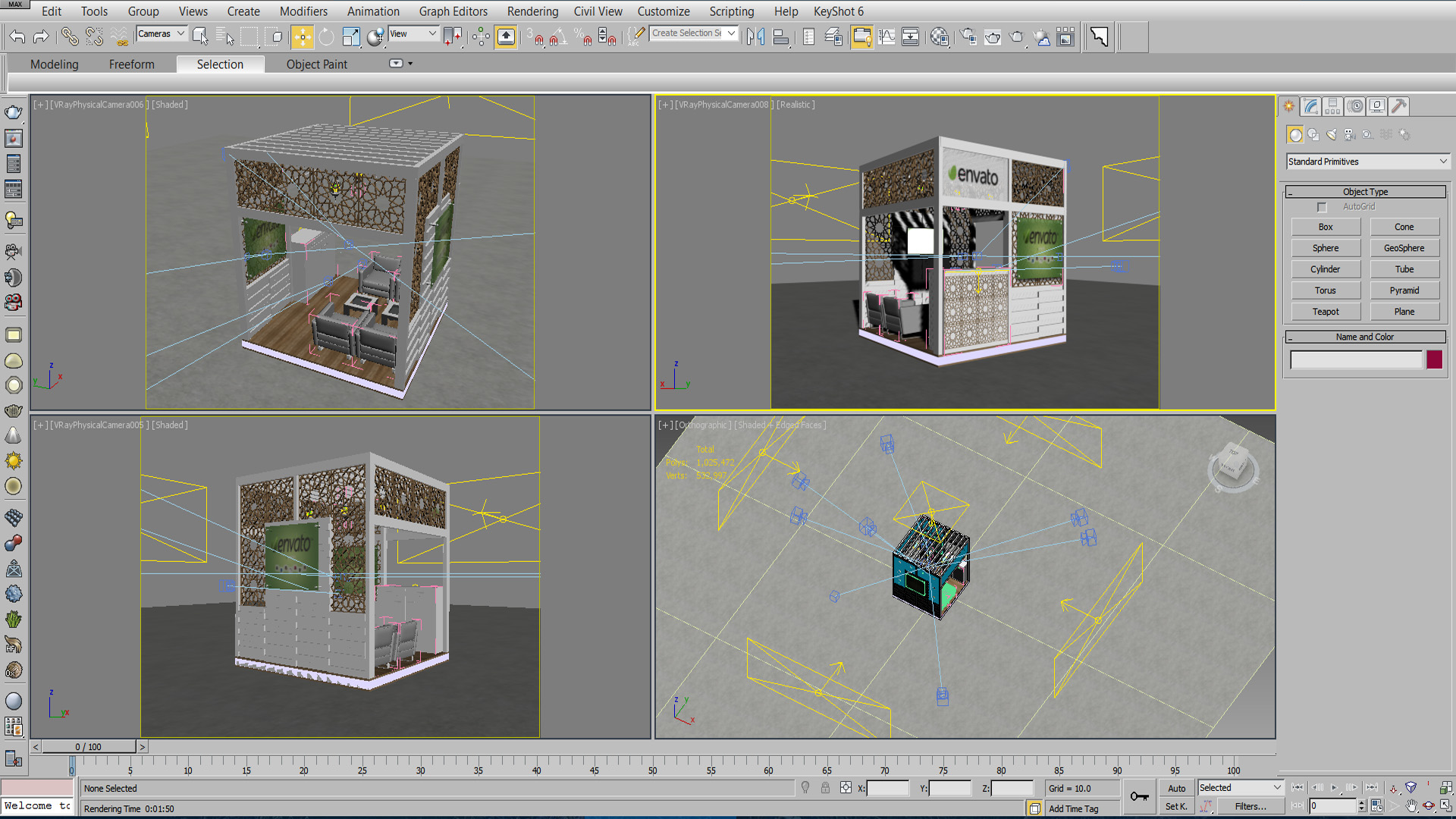Image resolution: width=1456 pixels, height=819 pixels.
Task: Open the Material Editor
Action: (x=940, y=36)
